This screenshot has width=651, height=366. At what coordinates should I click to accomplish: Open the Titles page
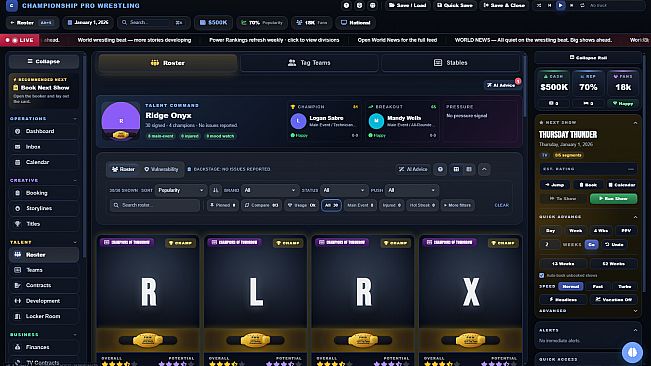point(44,224)
